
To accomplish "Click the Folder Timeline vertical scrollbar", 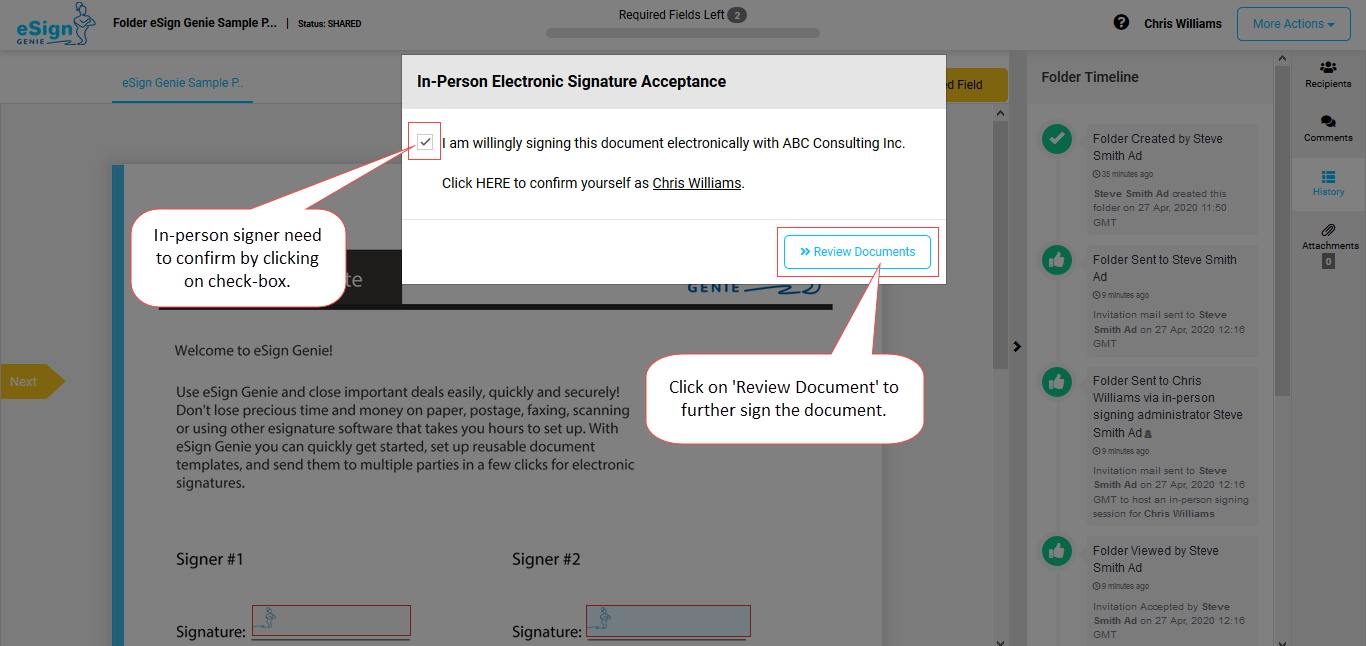I will tap(1282, 230).
